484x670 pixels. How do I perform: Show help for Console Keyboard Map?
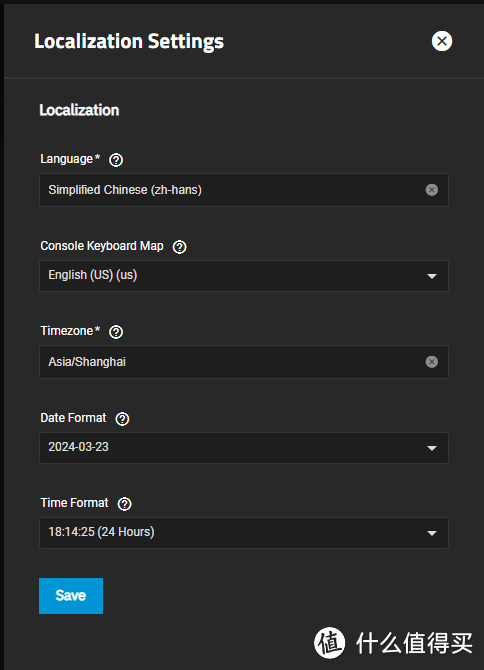tap(179, 247)
